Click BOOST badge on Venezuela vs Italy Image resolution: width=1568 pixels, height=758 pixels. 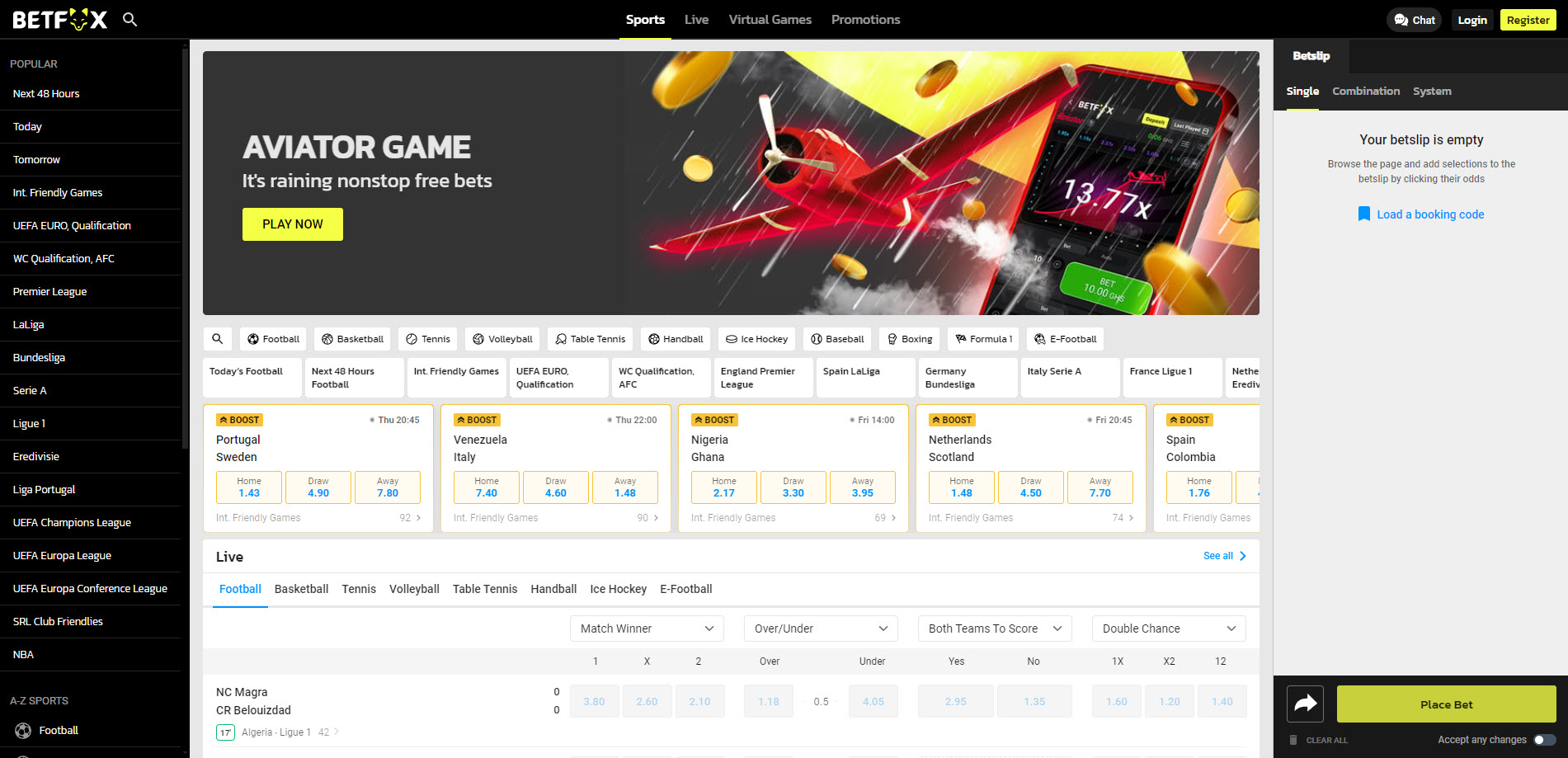point(477,420)
